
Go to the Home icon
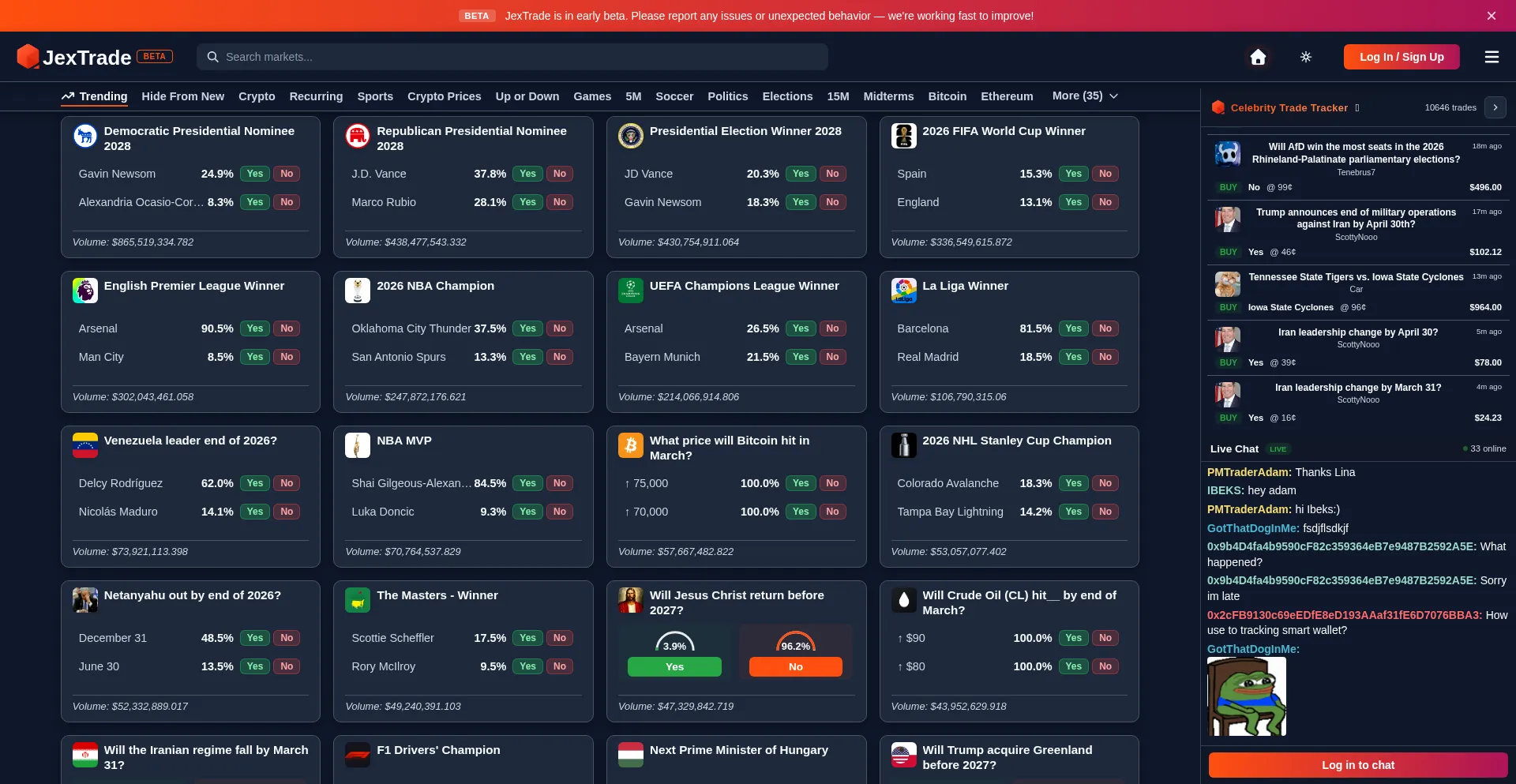pos(1258,57)
